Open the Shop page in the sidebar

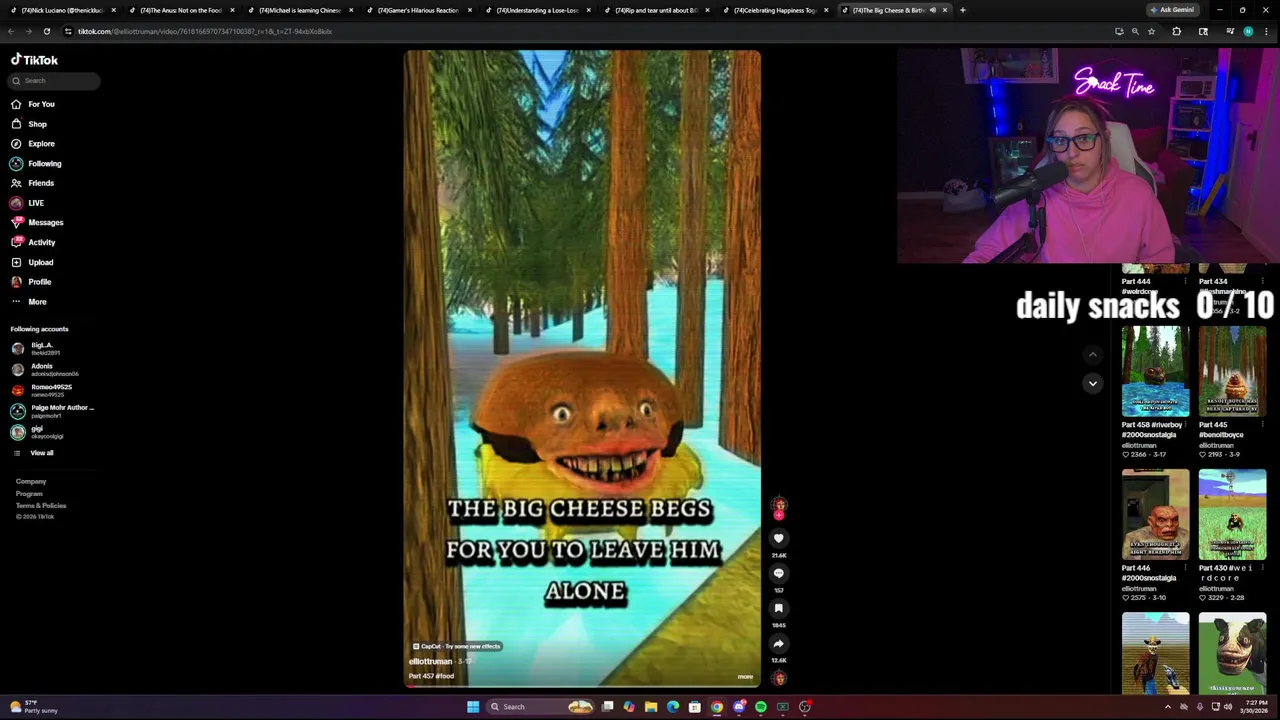coord(29,124)
